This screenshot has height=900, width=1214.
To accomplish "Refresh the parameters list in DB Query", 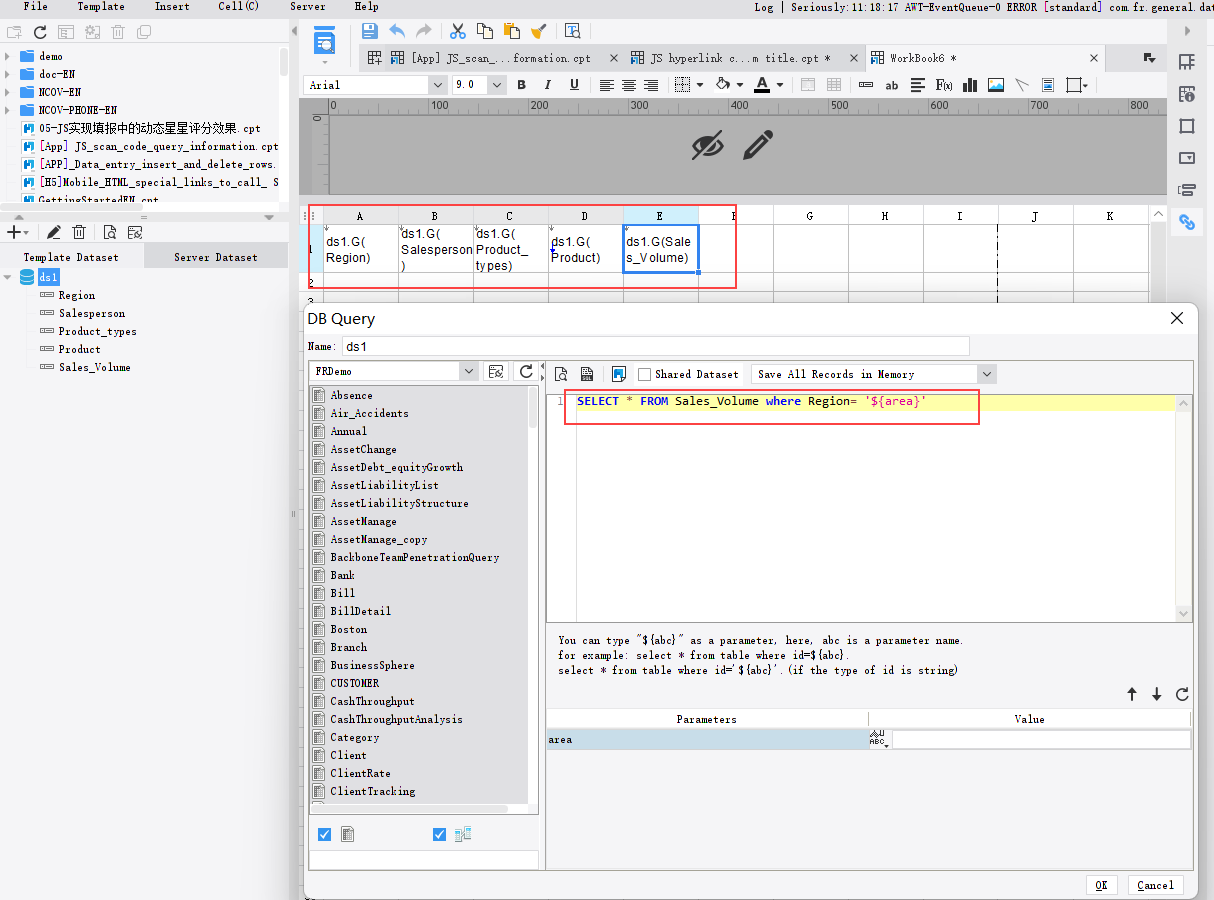I will coord(1182,694).
